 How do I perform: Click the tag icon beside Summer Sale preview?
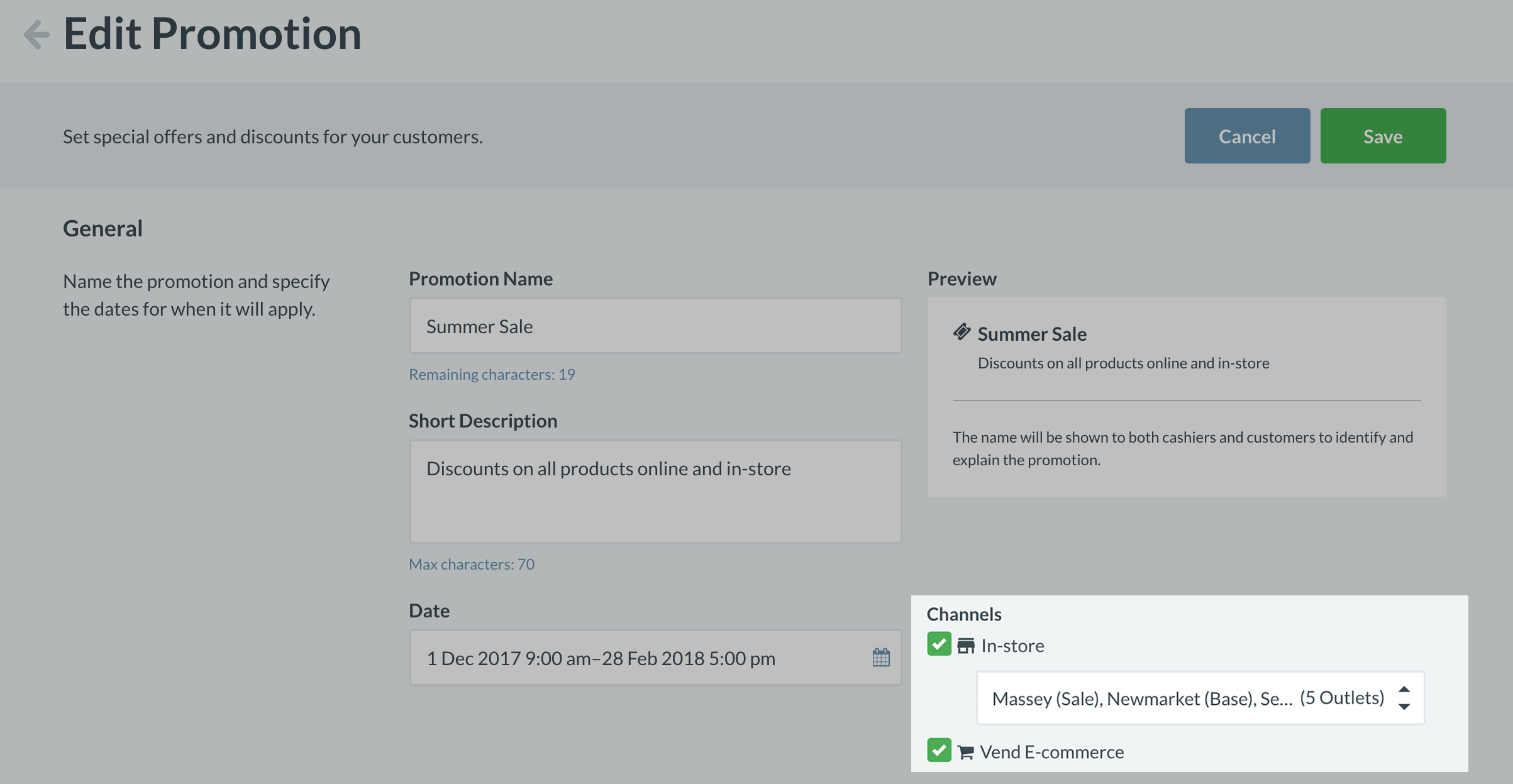point(962,332)
